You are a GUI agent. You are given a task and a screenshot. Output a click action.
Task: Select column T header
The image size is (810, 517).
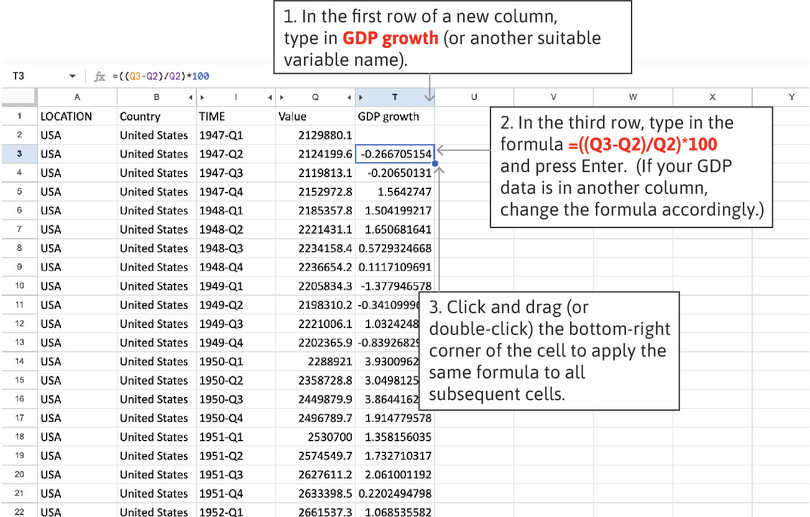(395, 97)
